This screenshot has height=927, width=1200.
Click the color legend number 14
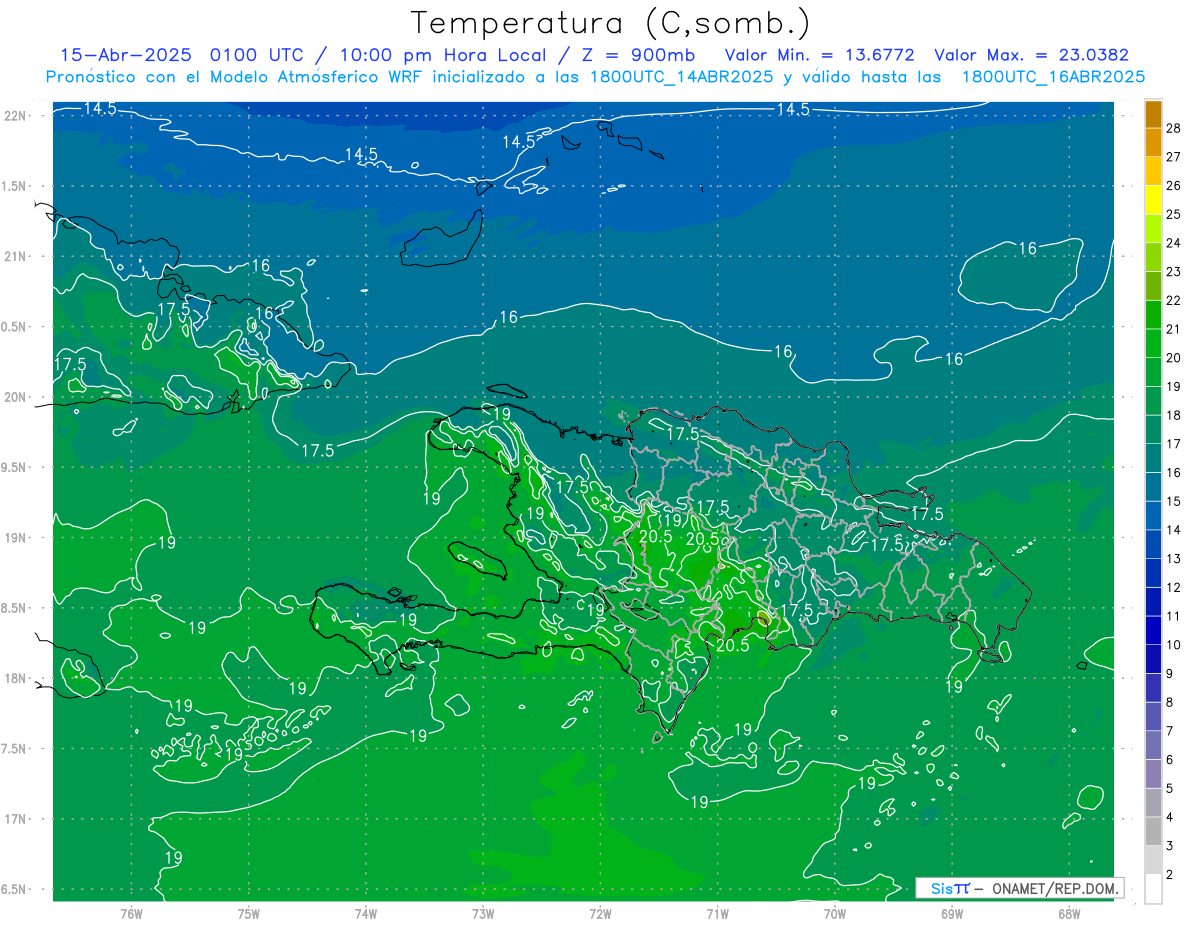[1174, 530]
